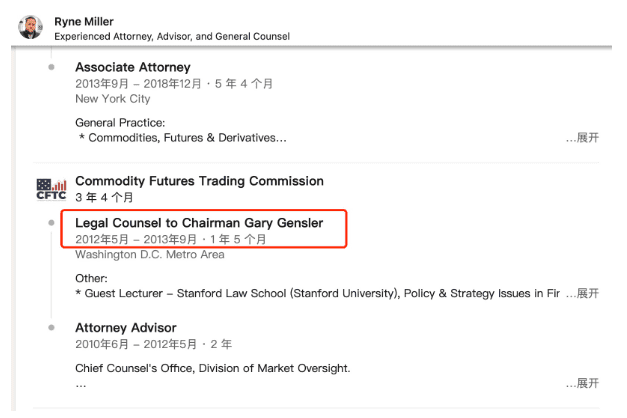627x418 pixels.
Task: Expand the Attorney Advisor description
Action: (x=582, y=383)
